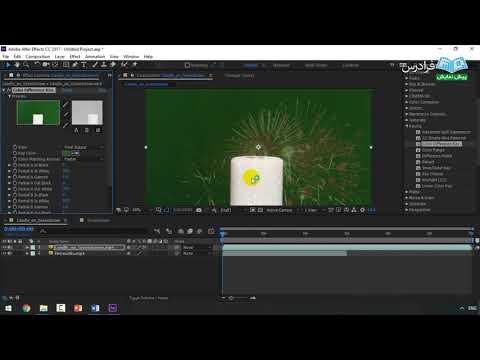Select the Zoom magnifier tool

click(x=26, y=65)
